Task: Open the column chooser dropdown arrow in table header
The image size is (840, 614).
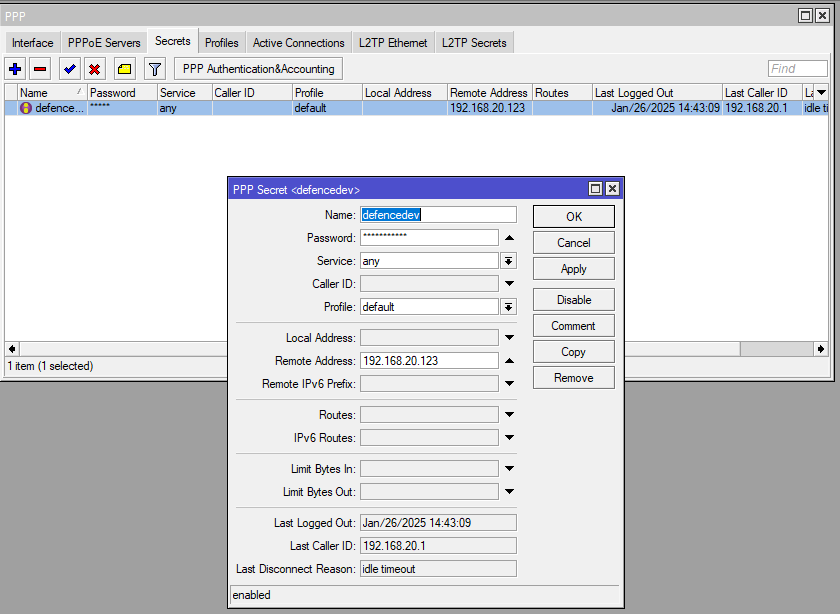Action: point(821,93)
